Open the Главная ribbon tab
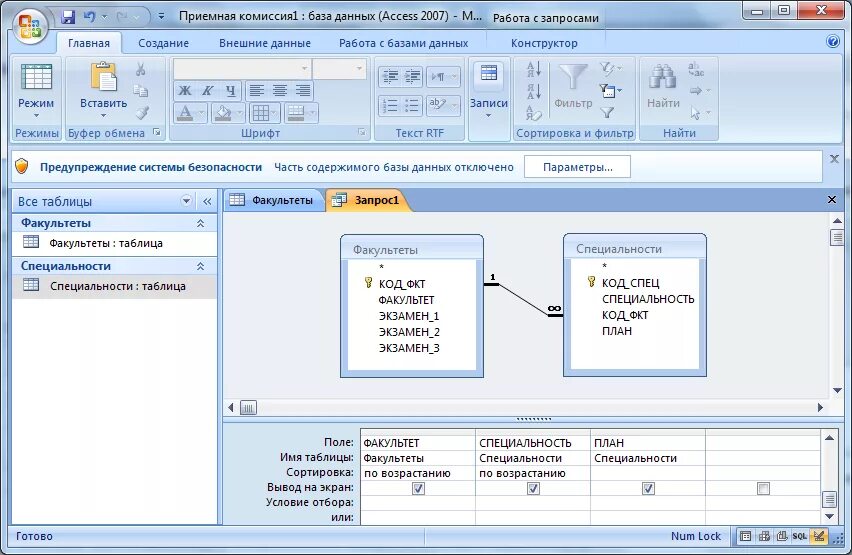This screenshot has height=555, width=852. tap(89, 43)
